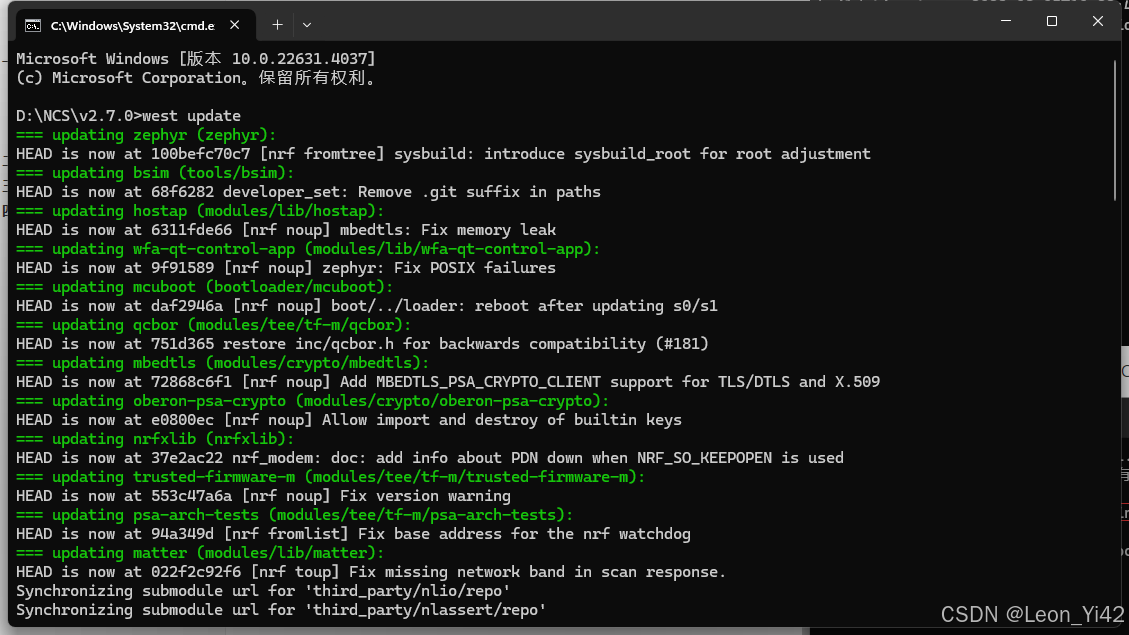Screen dimensions: 1129x635
Task: Click the 'west update' command line
Action: coord(125,115)
